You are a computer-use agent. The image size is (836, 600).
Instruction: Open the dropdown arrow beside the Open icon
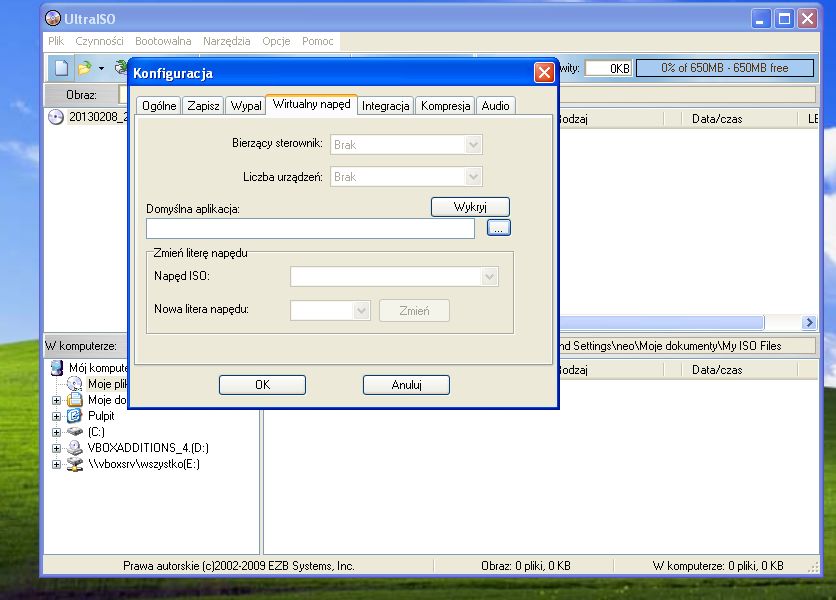[101, 68]
